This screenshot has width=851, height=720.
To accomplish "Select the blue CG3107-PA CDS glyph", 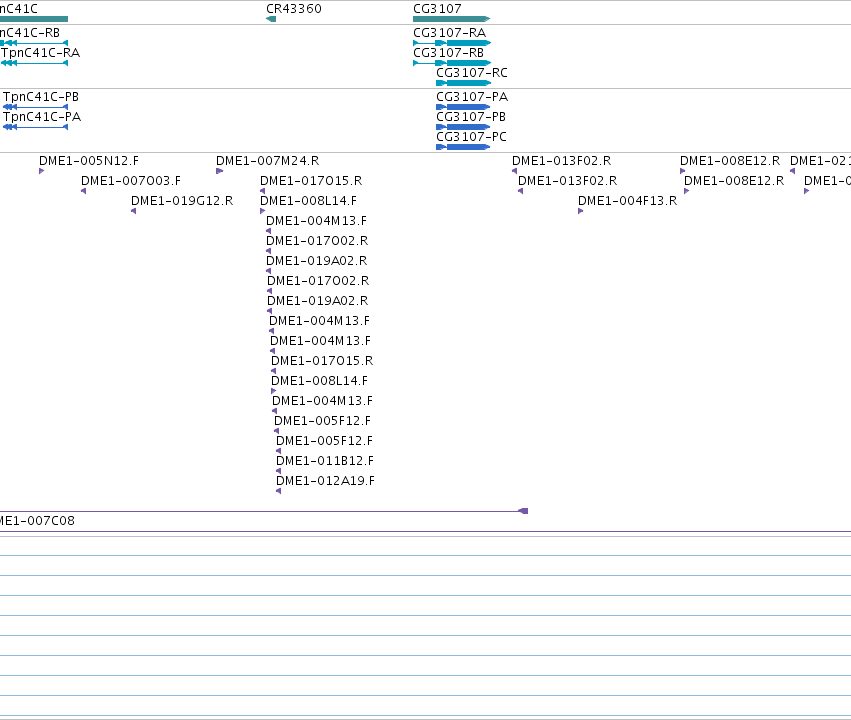I will tap(463, 107).
